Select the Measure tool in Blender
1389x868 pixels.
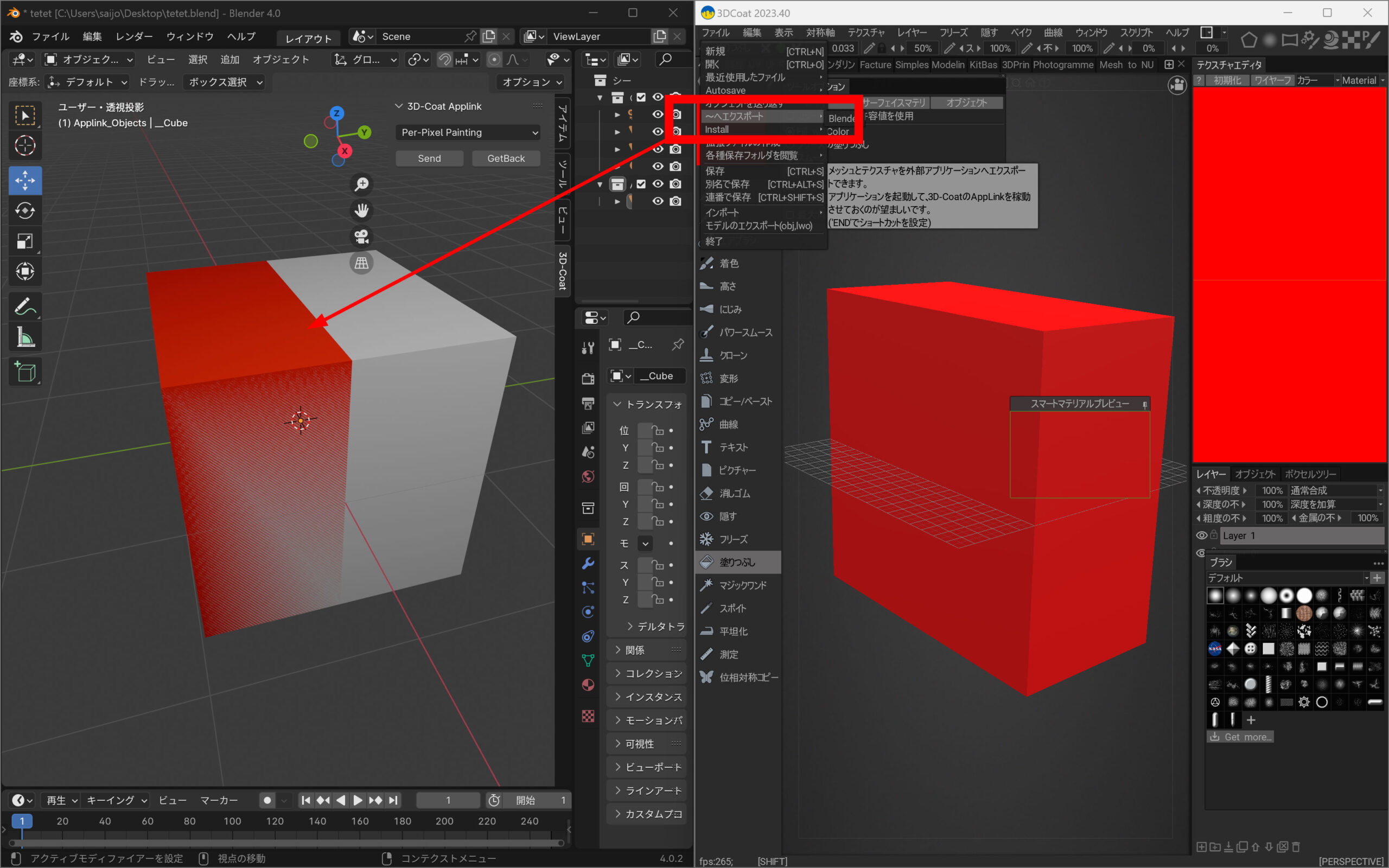pos(24,338)
